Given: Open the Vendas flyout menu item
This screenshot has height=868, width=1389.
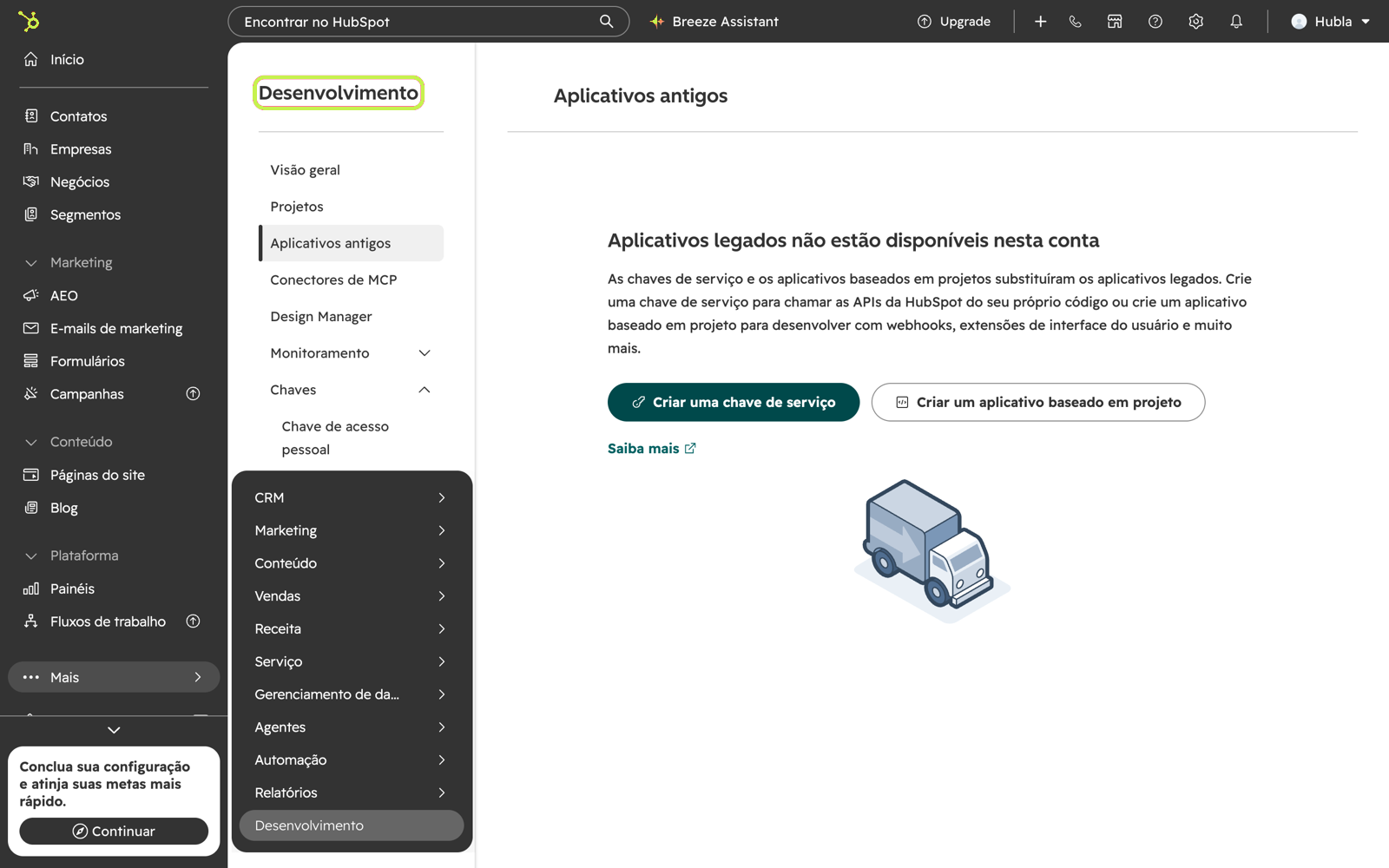Looking at the screenshot, I should pos(352,595).
